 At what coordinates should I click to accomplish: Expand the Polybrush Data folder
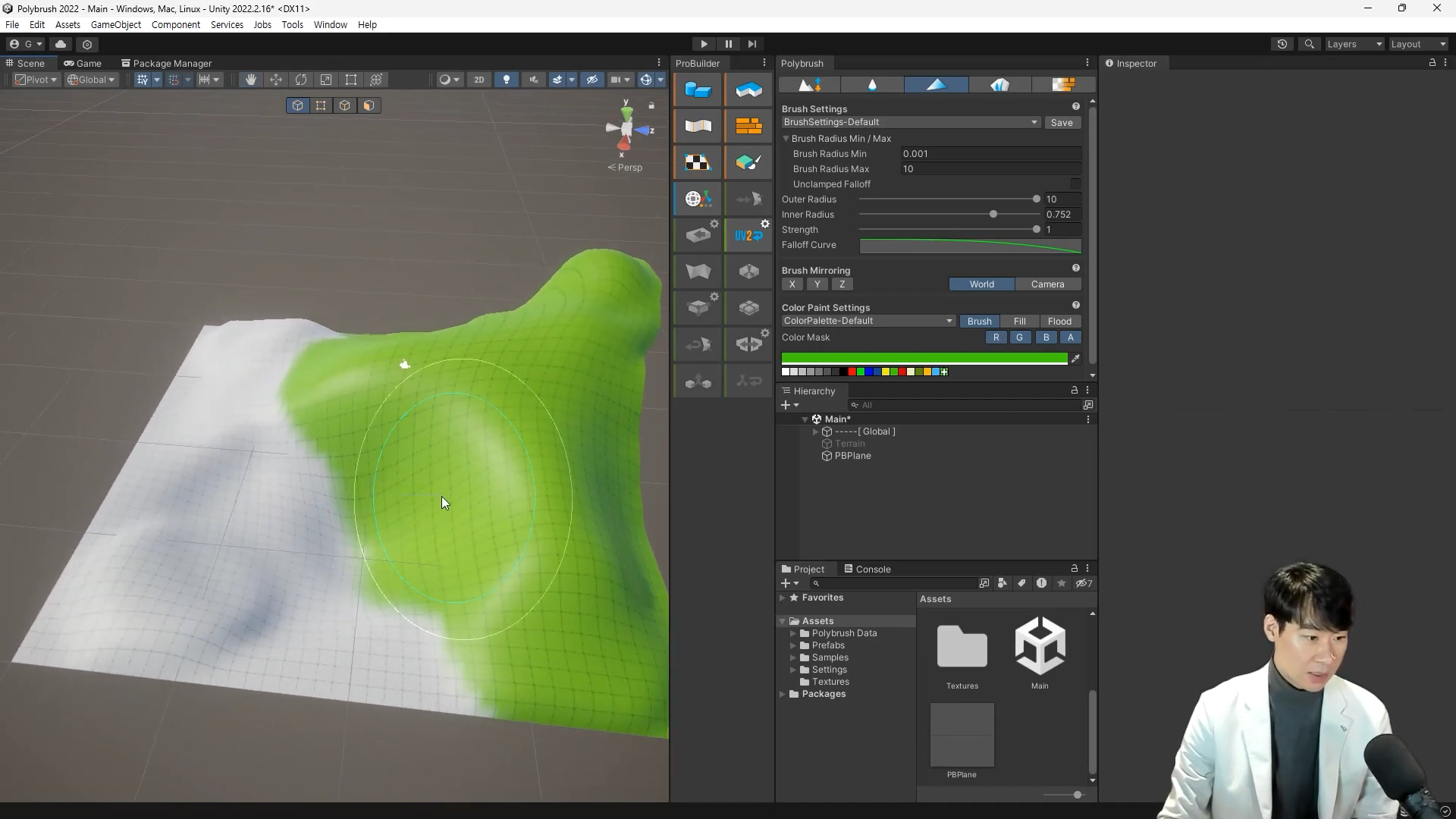coord(793,633)
